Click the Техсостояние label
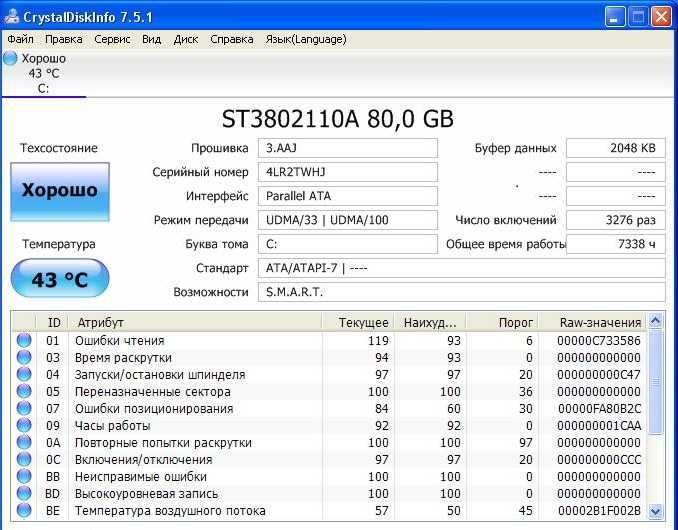This screenshot has height=530, width=678. point(59,148)
